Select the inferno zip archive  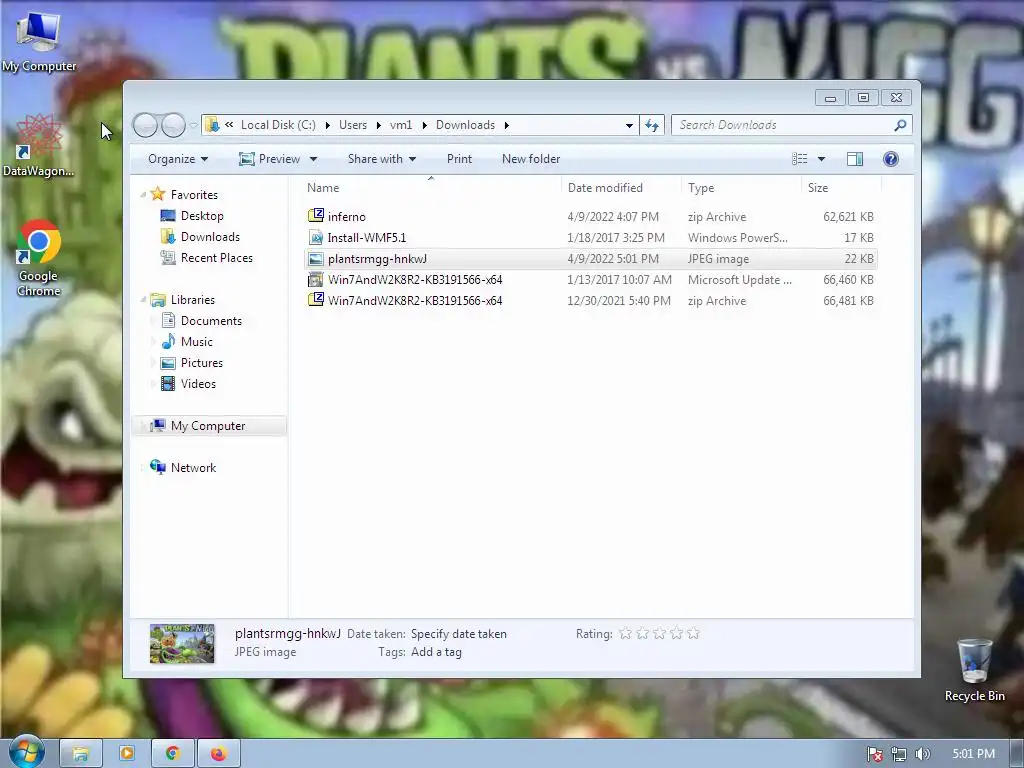tap(591, 216)
